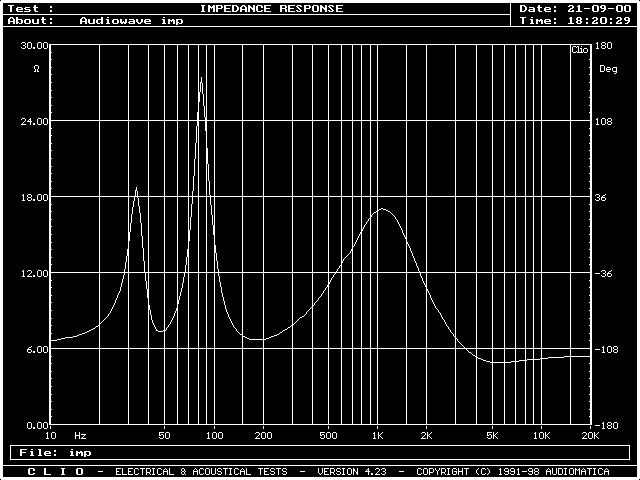The width and height of the screenshot is (640, 480).
Task: Click the 10 frequency axis label
Action: coord(51,436)
